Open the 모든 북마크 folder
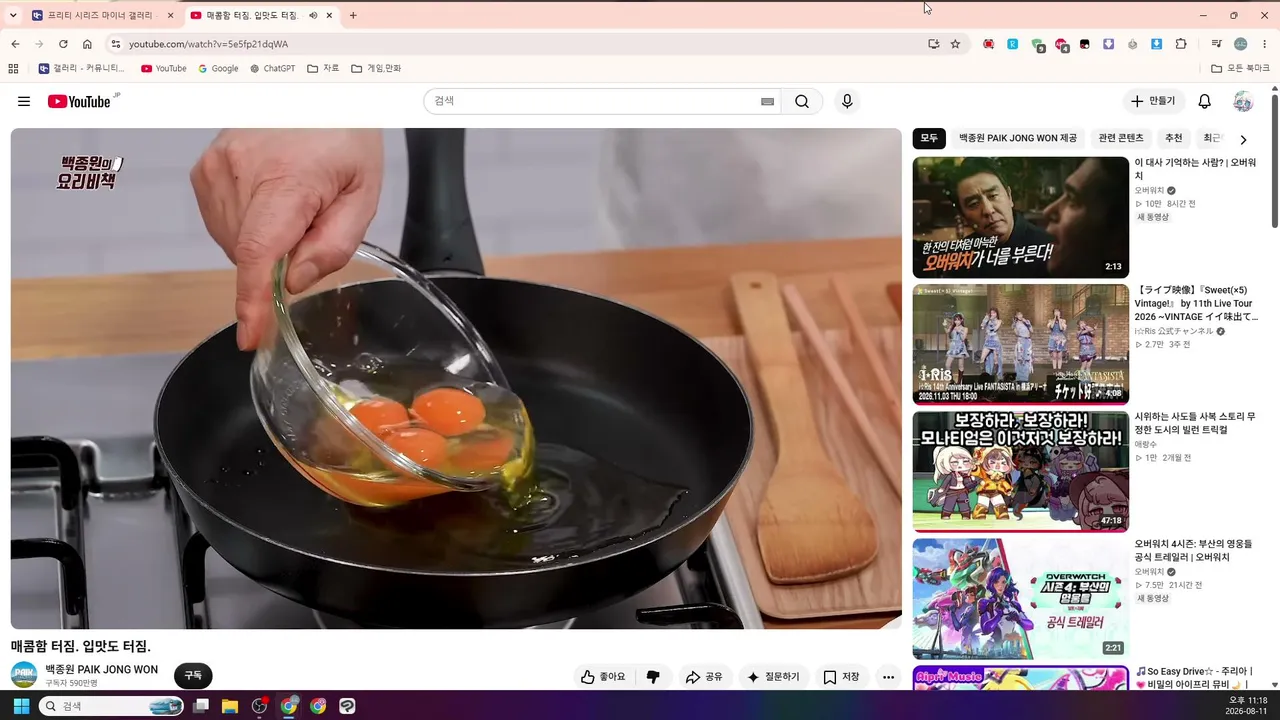The width and height of the screenshot is (1280, 720). pos(1240,68)
